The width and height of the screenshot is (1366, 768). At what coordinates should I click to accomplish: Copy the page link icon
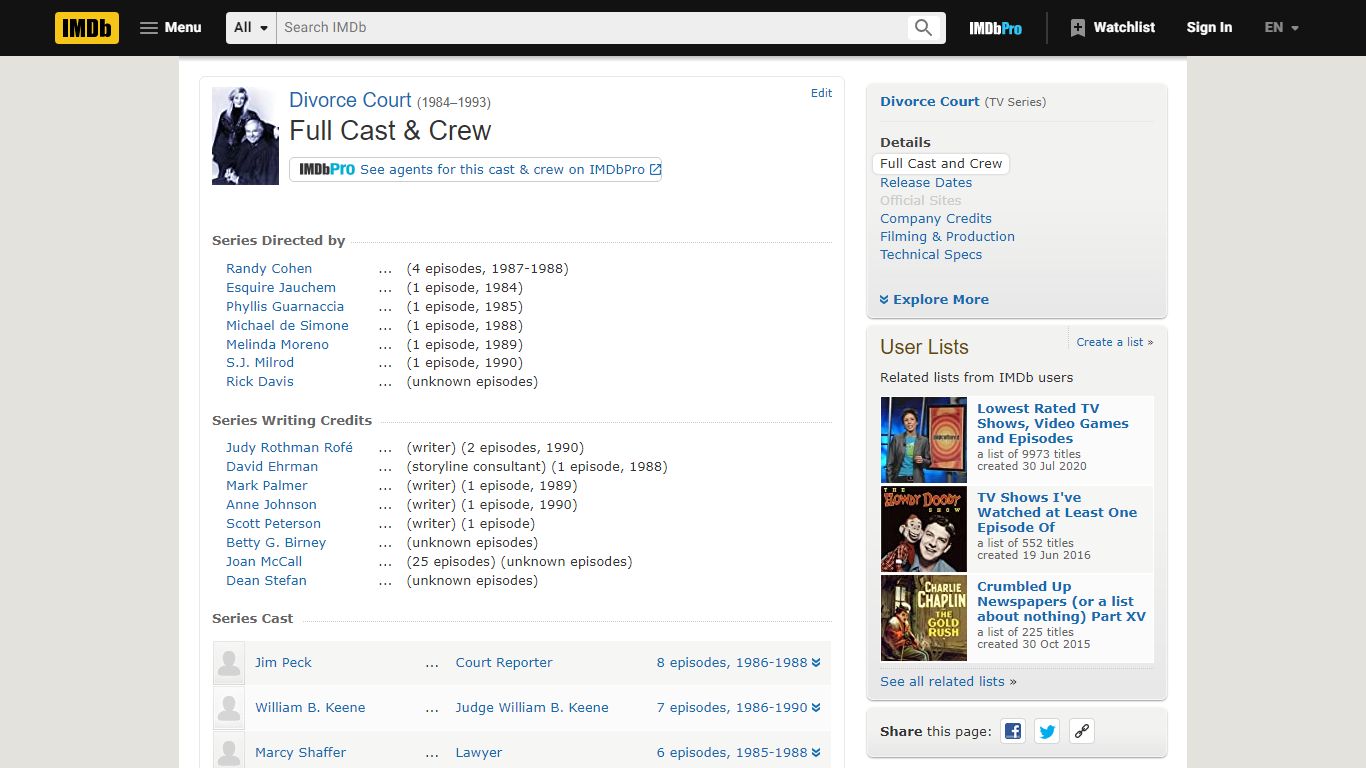(1081, 731)
